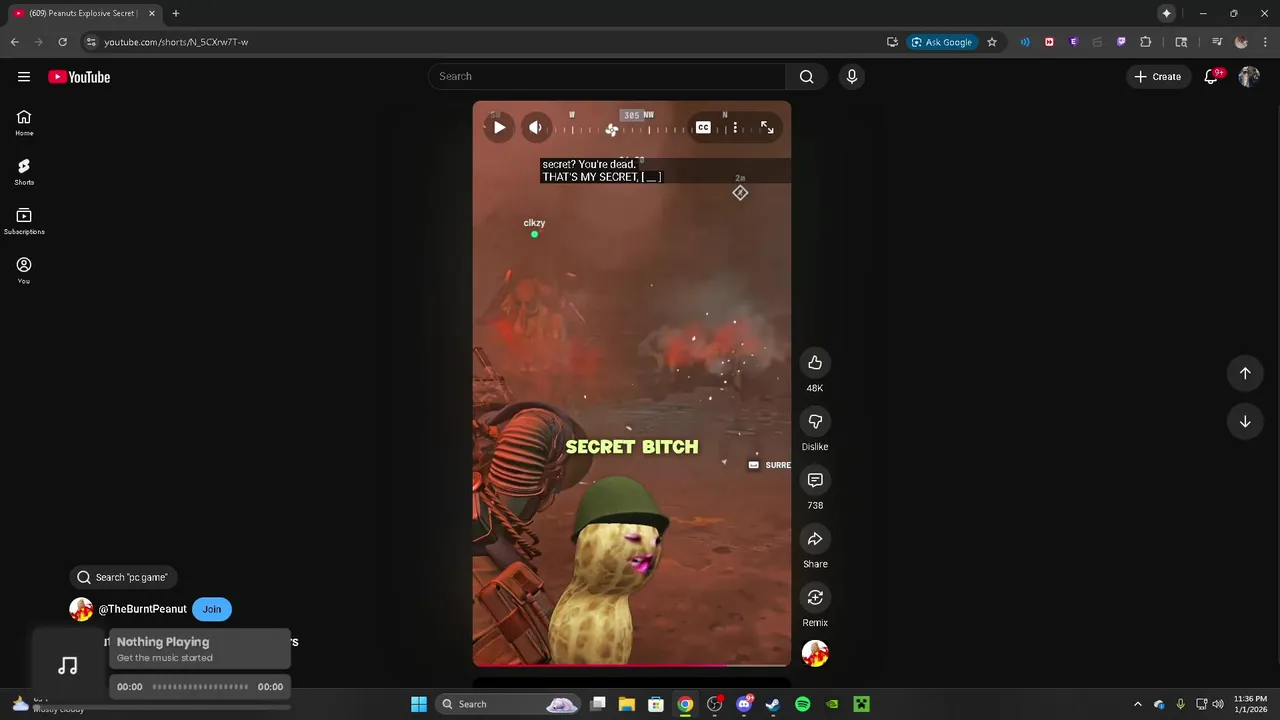This screenshot has width=1280, height=720.
Task: Open the YouTube hamburger guide menu
Action: tap(24, 77)
